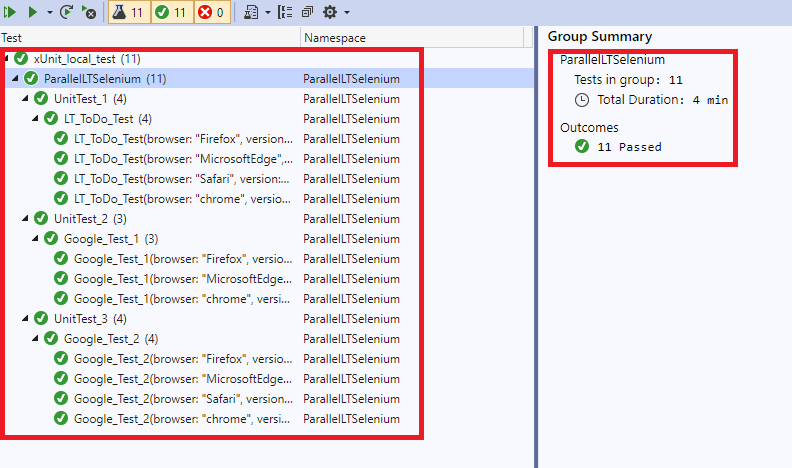Select LT_ToDo_Test with browser Safari
792x468 pixels.
click(x=180, y=179)
